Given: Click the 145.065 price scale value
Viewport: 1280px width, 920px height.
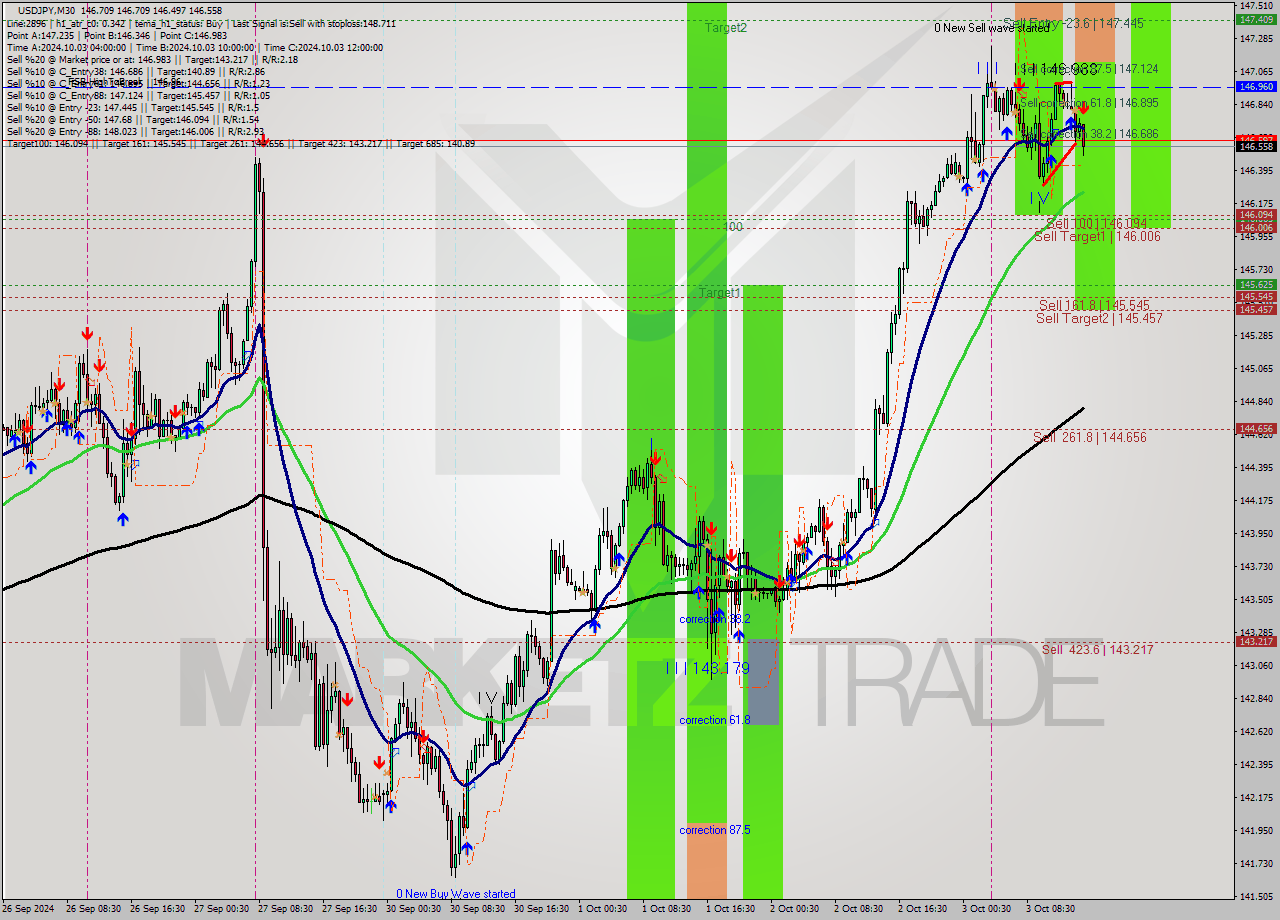Looking at the screenshot, I should tap(1256, 369).
